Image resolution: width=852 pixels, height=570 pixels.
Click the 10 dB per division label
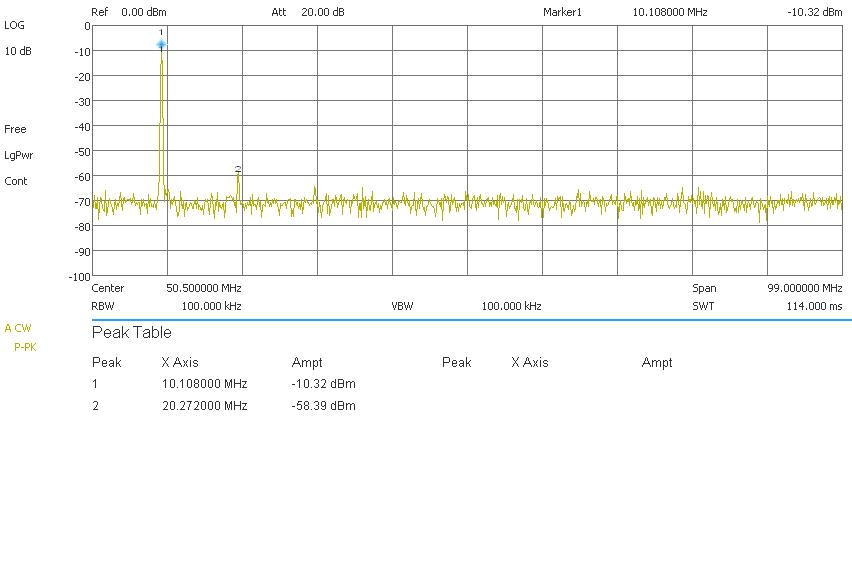(18, 51)
